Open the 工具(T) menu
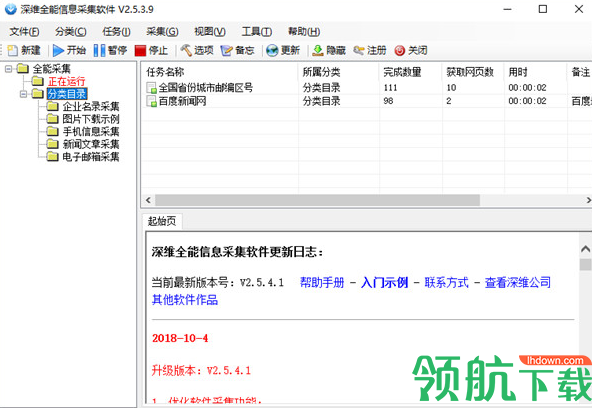Image resolution: width=592 pixels, height=408 pixels. point(257,32)
